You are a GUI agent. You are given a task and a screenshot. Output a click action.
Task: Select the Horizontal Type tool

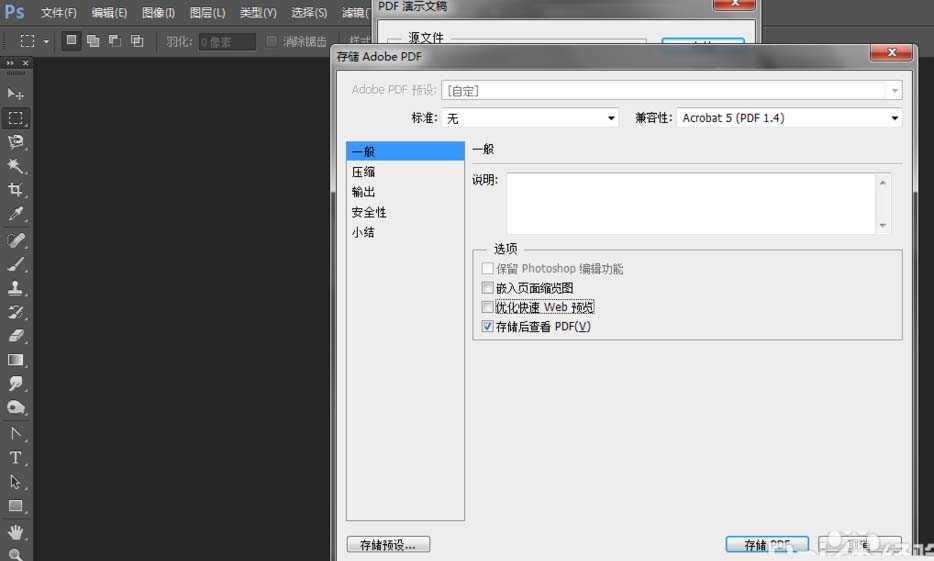coord(16,458)
